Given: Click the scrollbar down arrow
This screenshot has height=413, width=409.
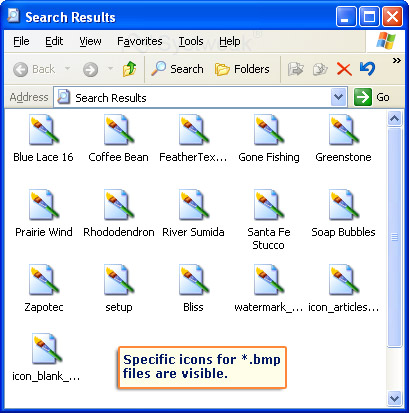Looking at the screenshot, I should pos(395,399).
